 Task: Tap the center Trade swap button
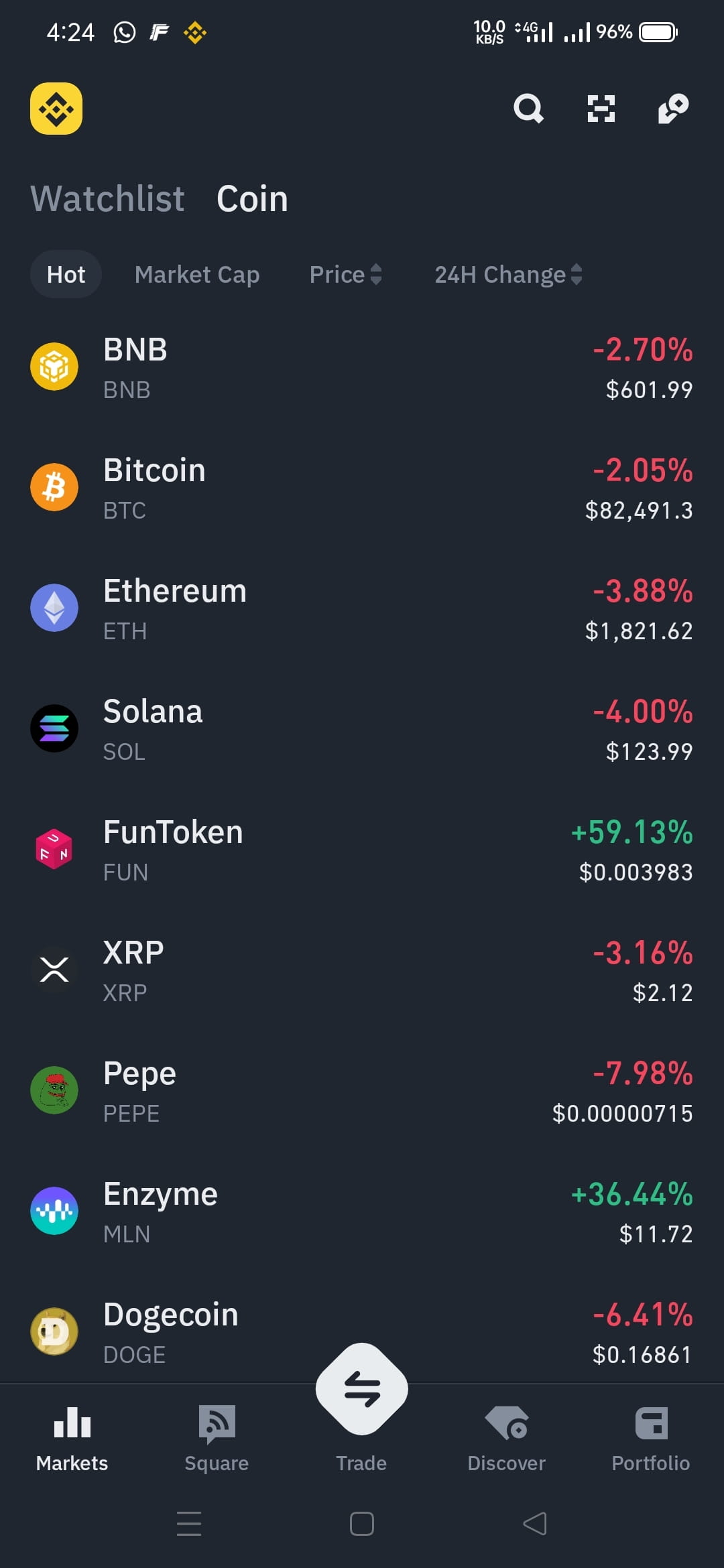pyautogui.click(x=362, y=1388)
